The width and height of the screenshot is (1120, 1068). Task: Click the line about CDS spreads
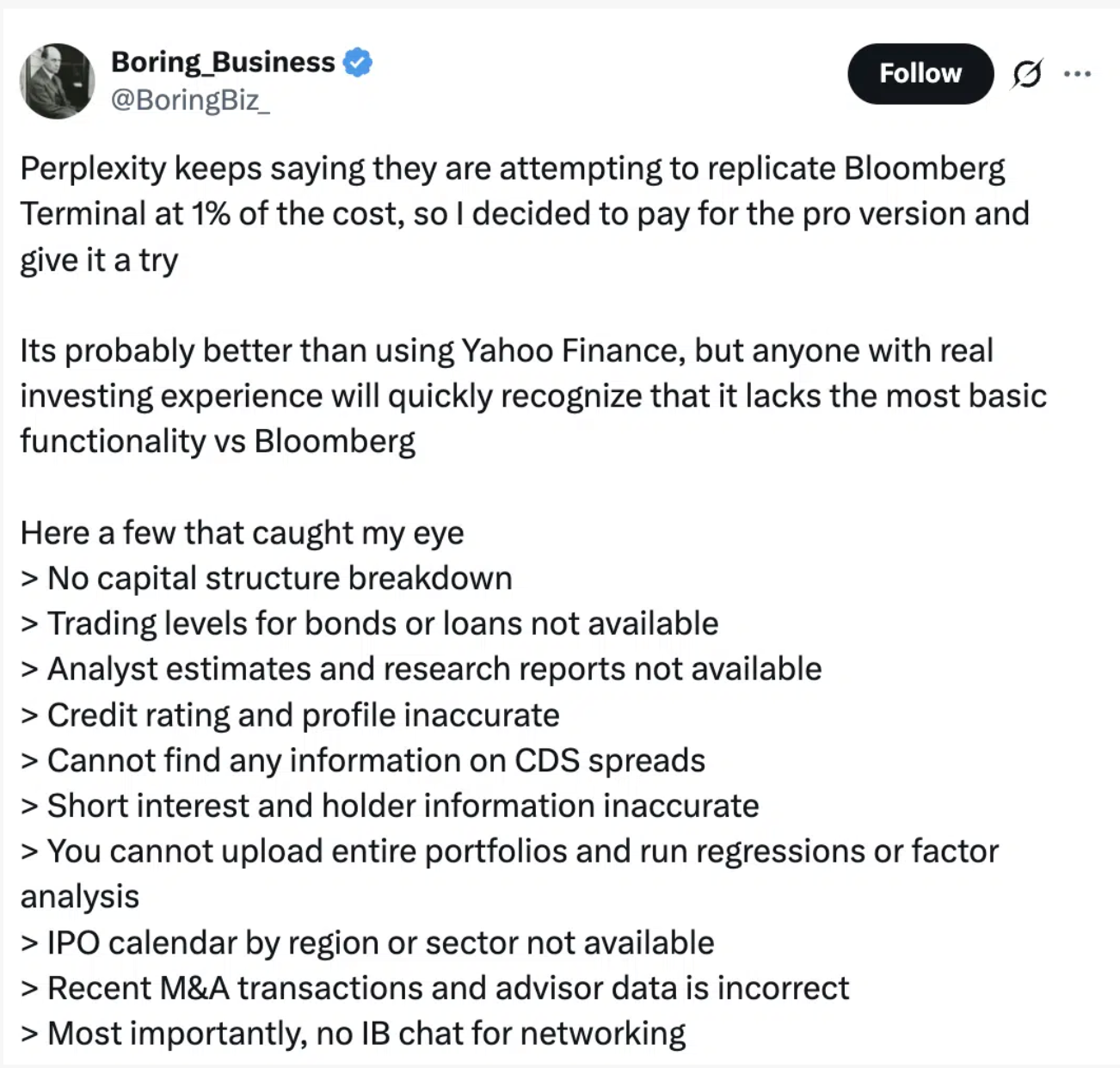(363, 761)
